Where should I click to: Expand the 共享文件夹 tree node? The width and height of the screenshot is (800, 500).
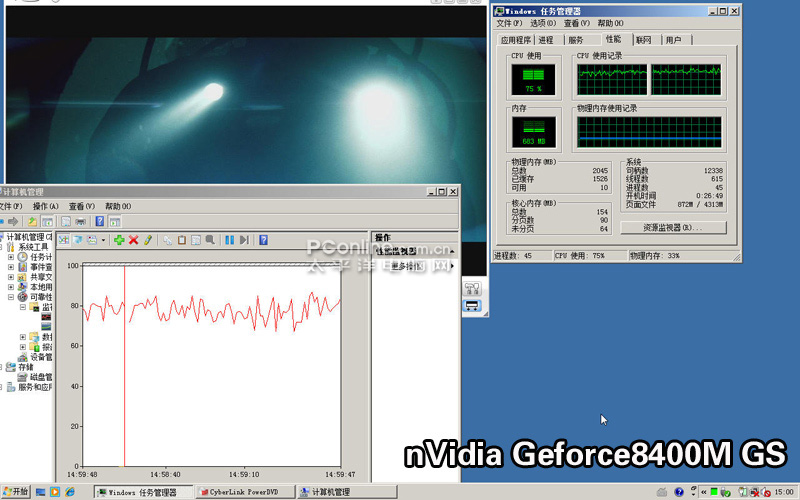click(11, 277)
